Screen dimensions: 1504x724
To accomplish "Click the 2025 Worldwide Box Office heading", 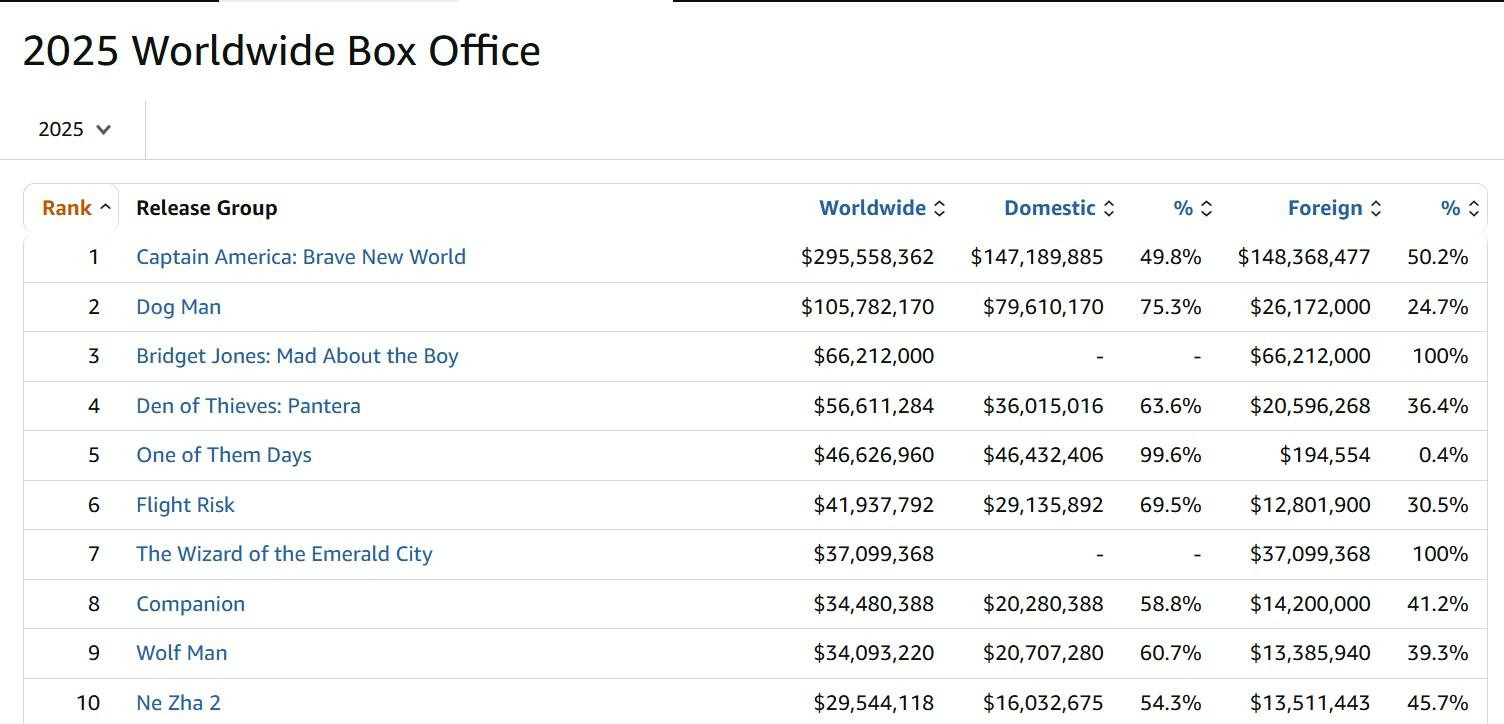I will click(x=282, y=50).
